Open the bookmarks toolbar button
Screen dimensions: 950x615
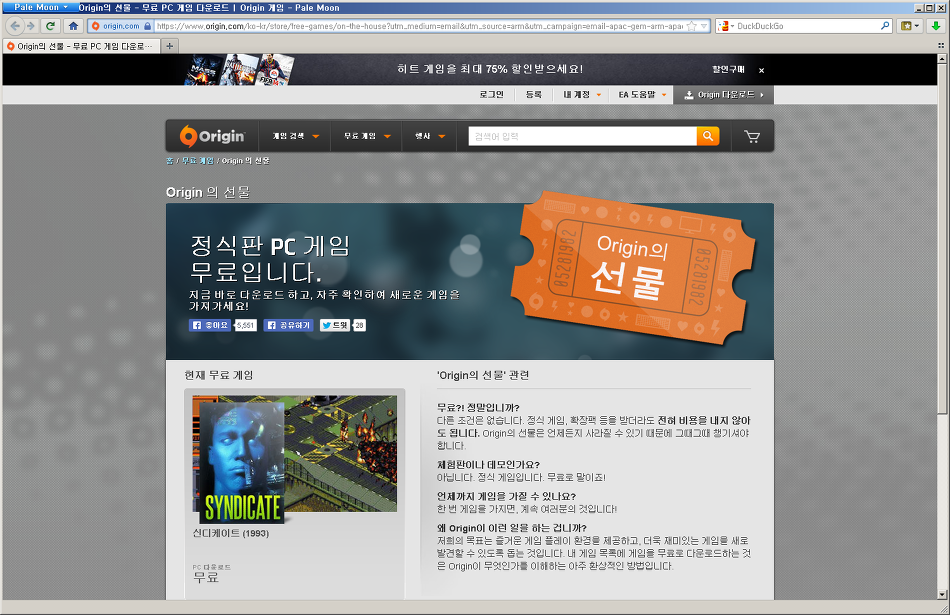[x=910, y=26]
